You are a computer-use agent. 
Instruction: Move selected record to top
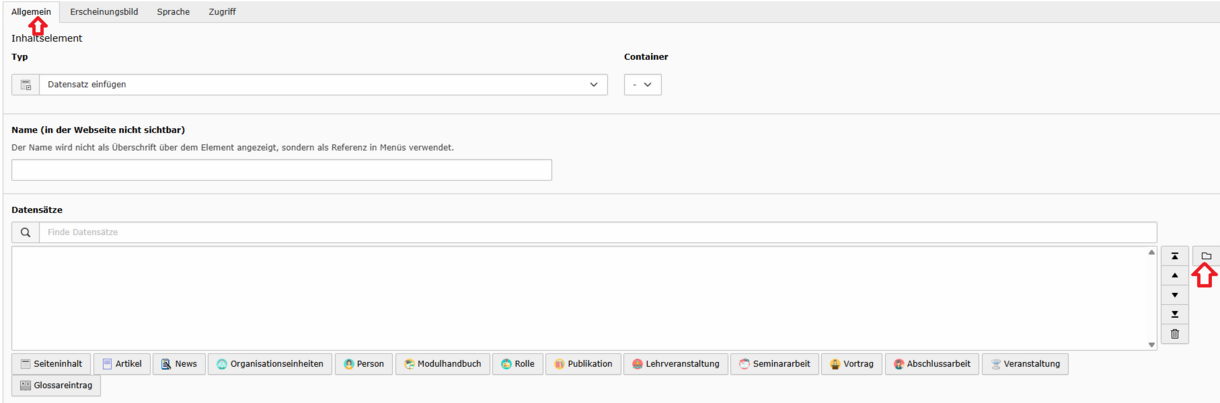coord(1175,257)
